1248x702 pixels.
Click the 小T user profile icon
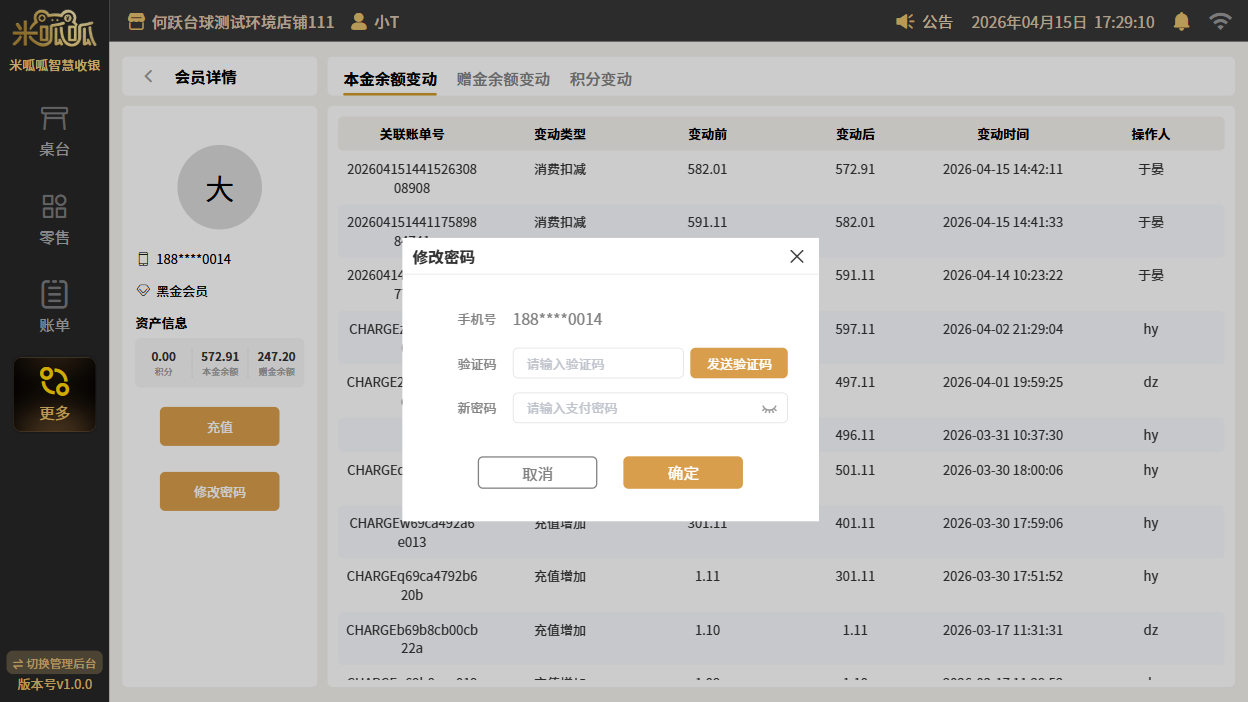(x=358, y=21)
